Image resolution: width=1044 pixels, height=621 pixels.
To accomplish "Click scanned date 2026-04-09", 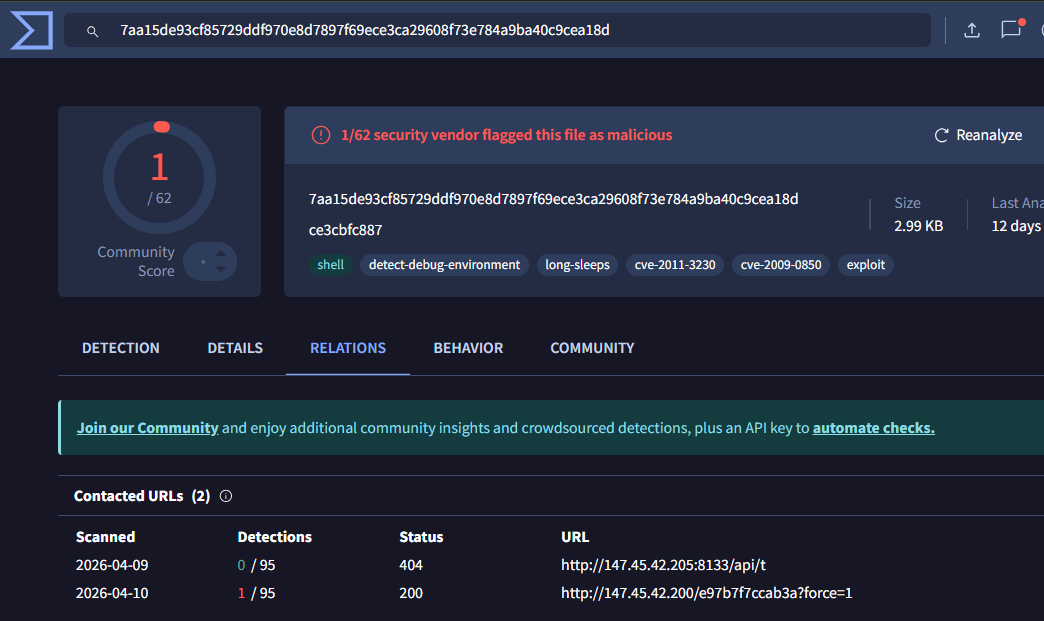I will click(112, 565).
